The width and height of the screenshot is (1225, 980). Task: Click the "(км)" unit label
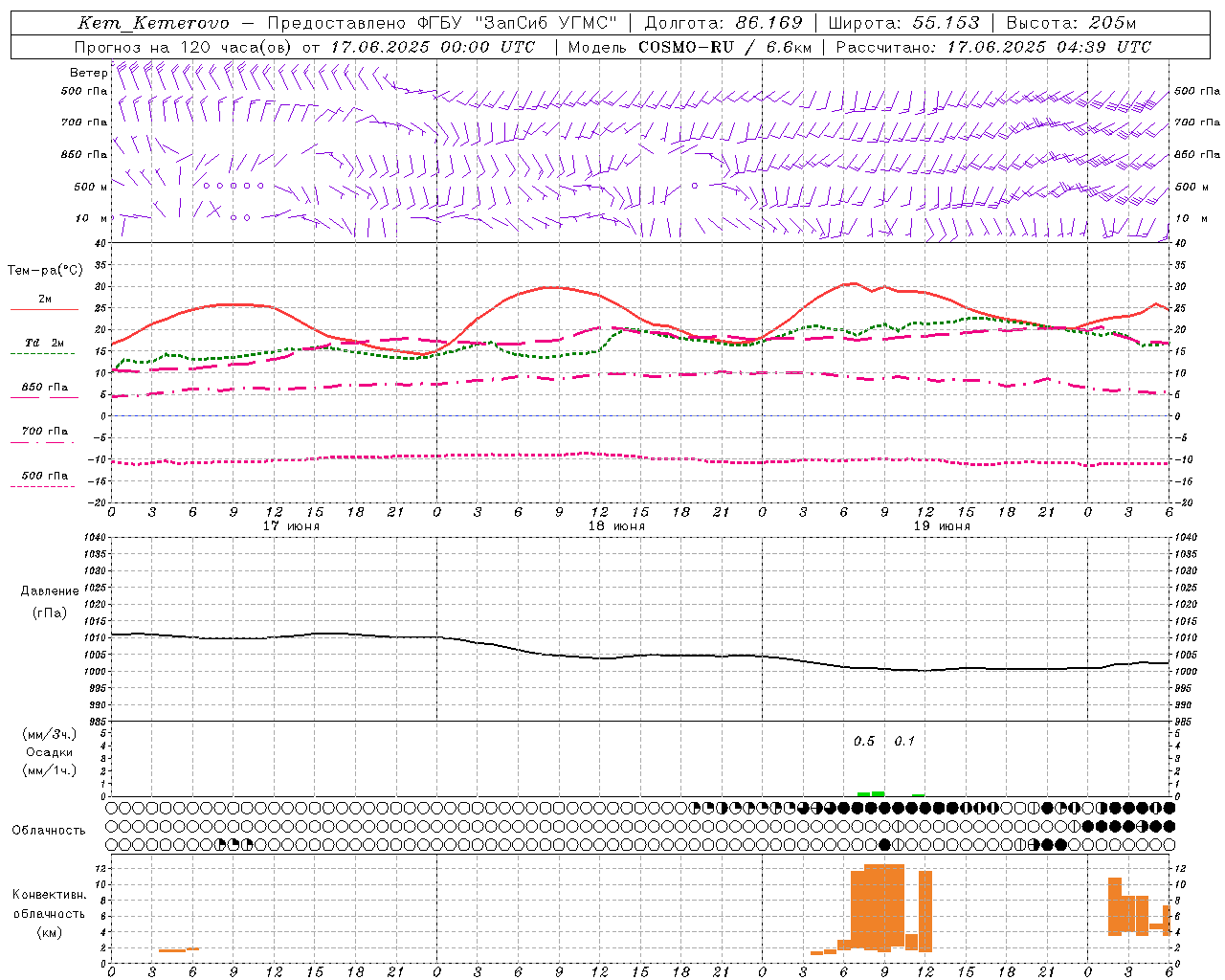tap(49, 932)
